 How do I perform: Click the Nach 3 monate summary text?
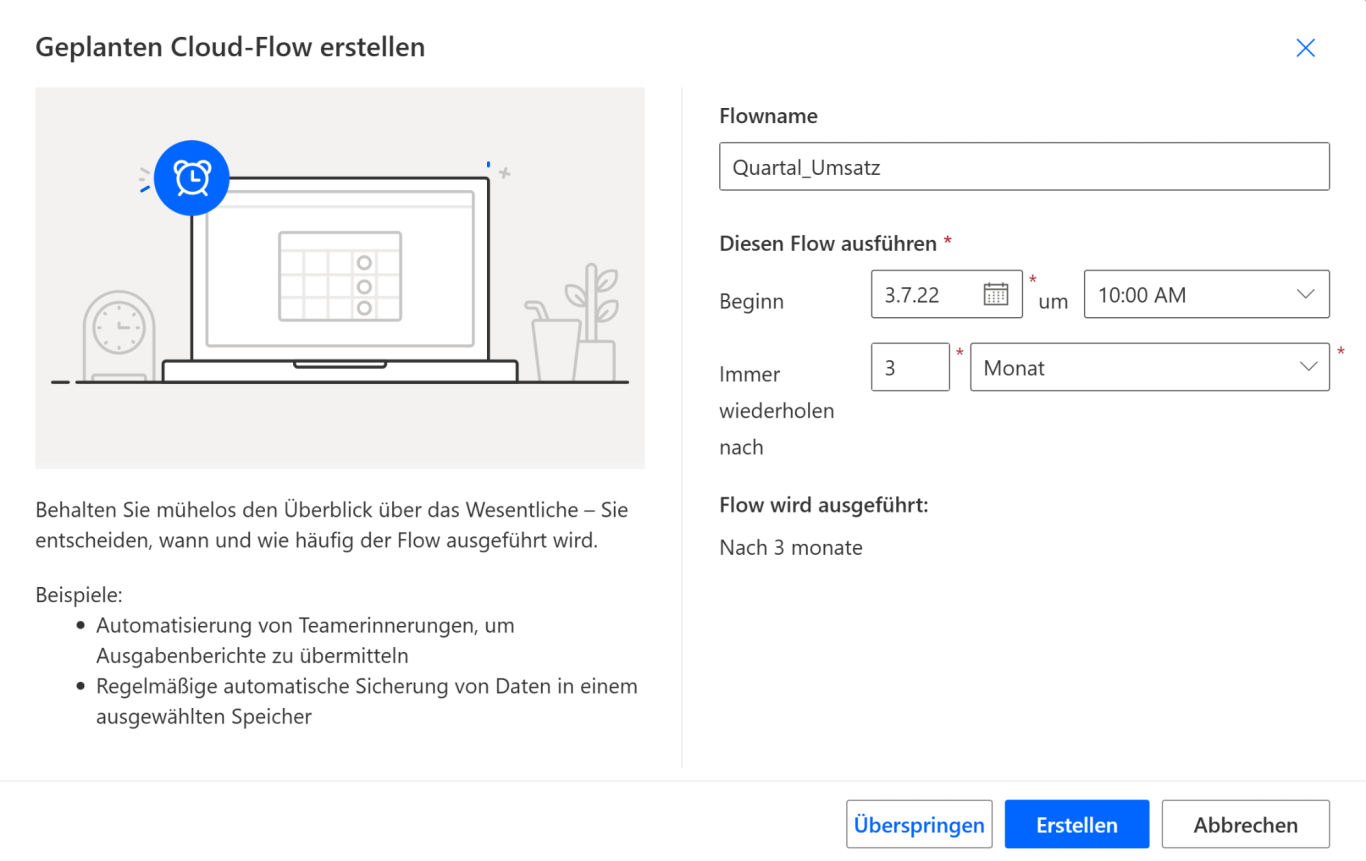[790, 548]
